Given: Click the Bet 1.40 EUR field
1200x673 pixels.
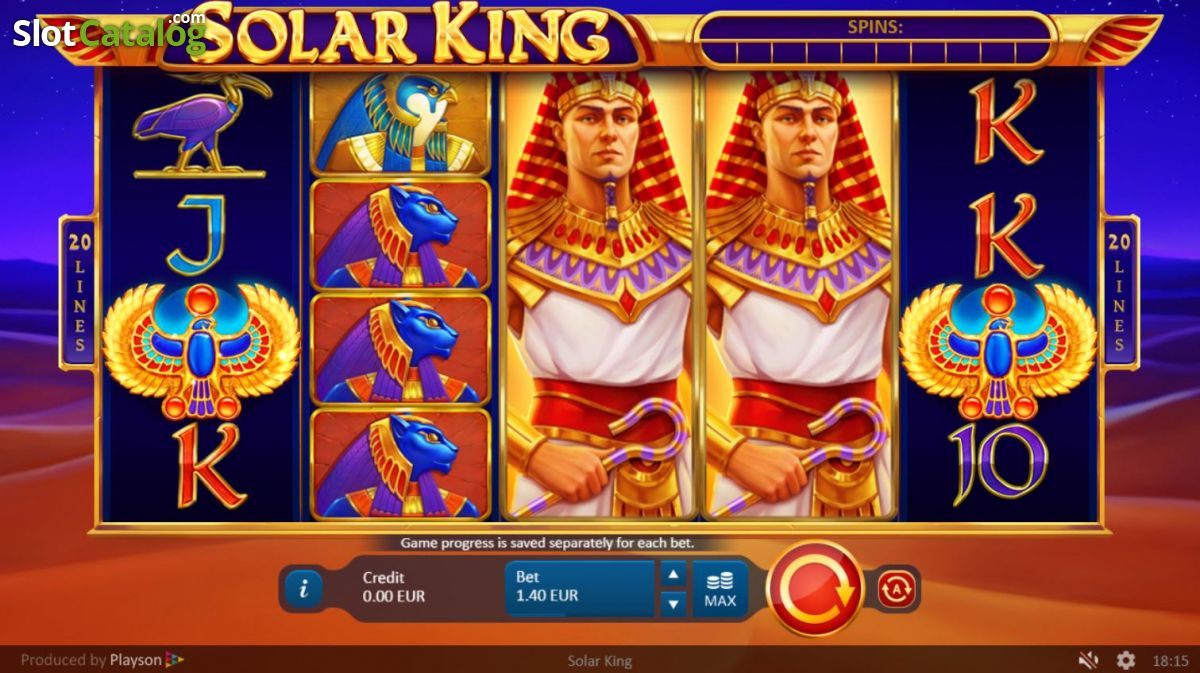Looking at the screenshot, I should coord(579,589).
